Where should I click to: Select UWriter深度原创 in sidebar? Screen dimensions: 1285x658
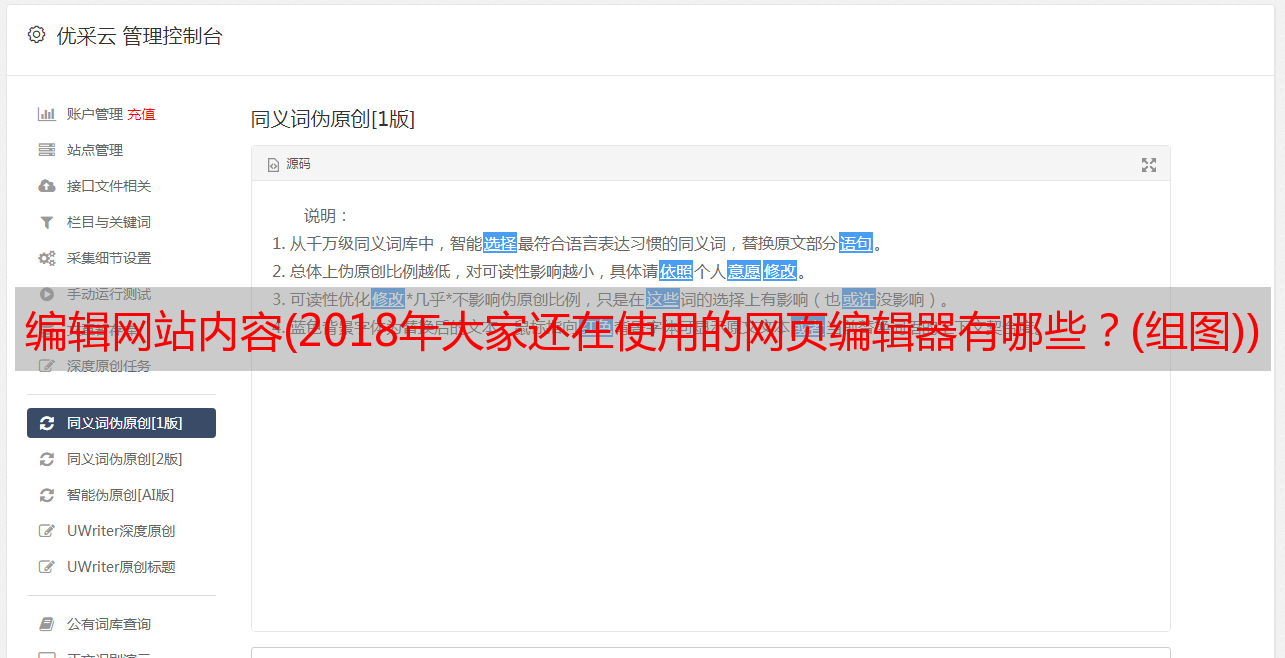pos(121,531)
